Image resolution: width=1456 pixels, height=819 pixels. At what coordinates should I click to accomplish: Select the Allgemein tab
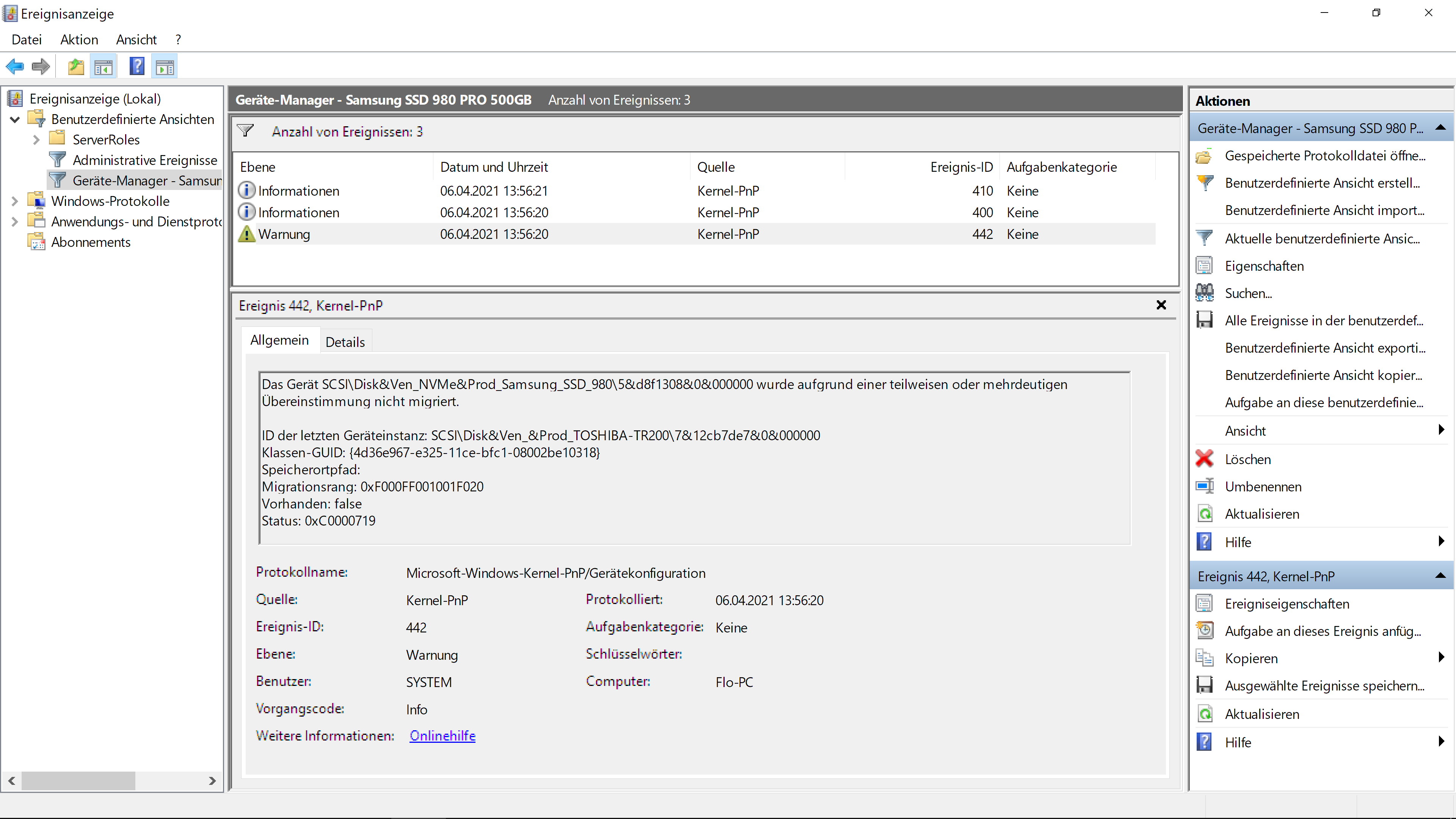click(x=280, y=340)
